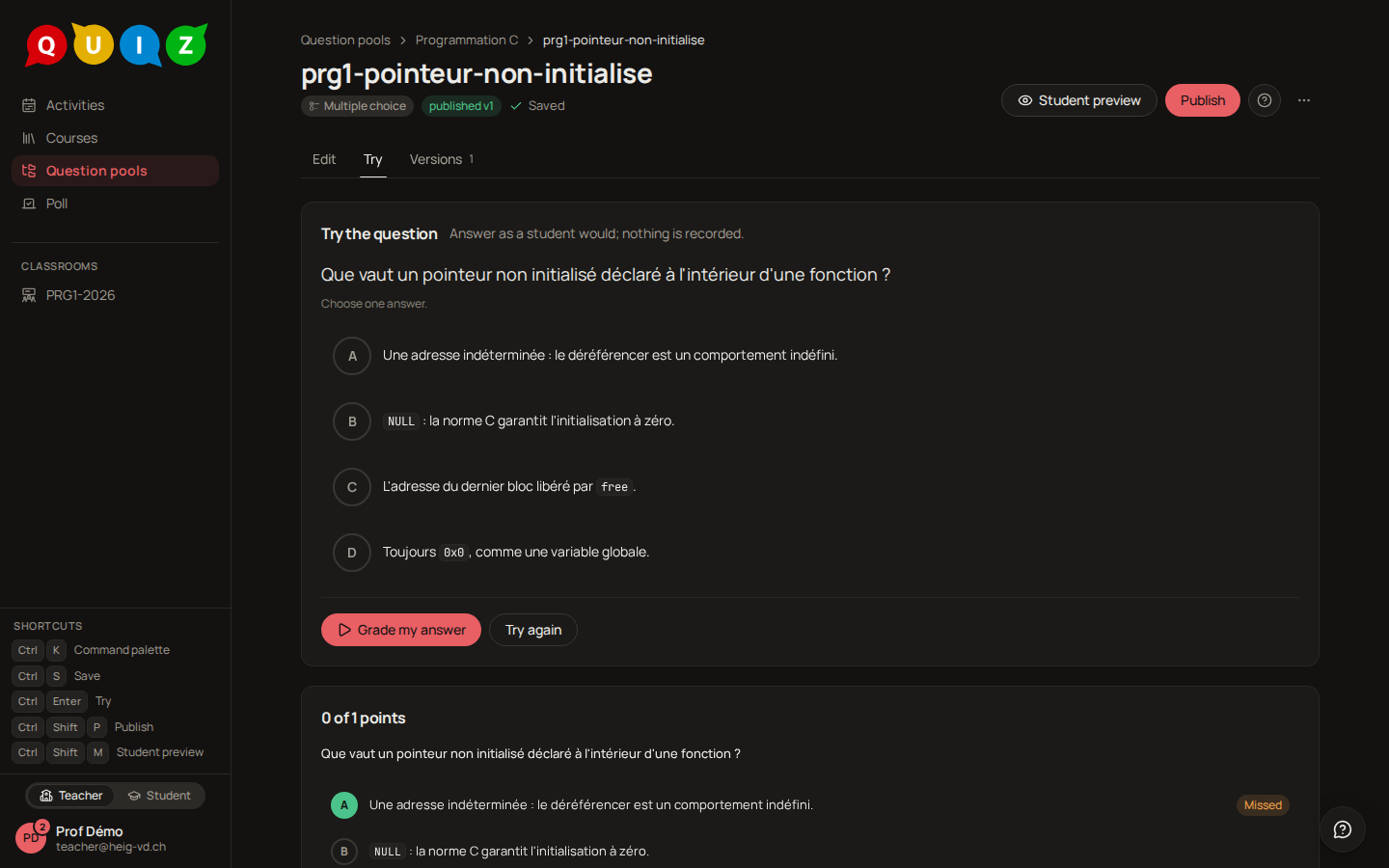Open Student preview with eye icon

(x=1079, y=100)
